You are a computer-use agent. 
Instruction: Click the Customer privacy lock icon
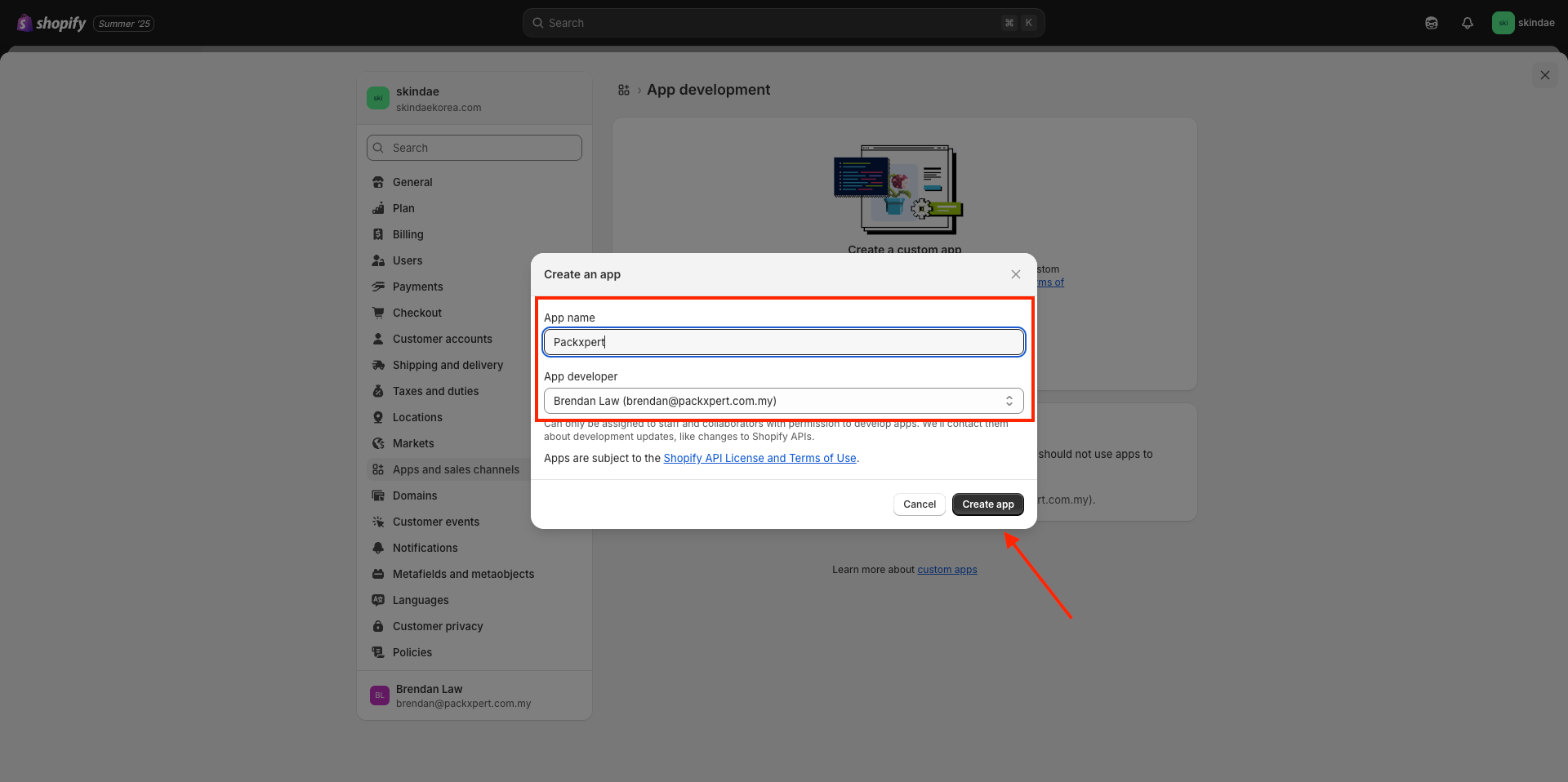click(x=378, y=626)
